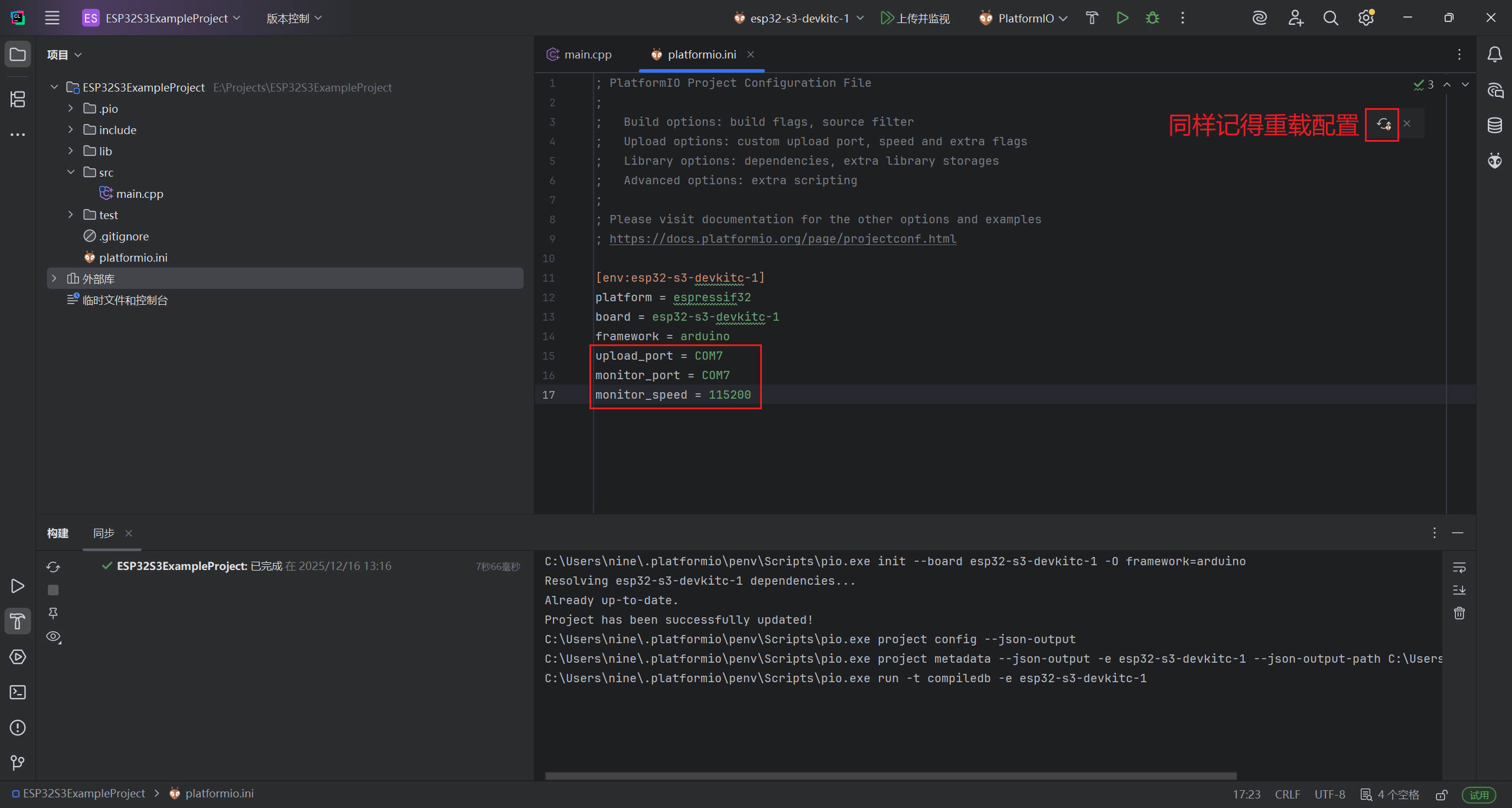Collapse the src folder
The height and width of the screenshot is (808, 1512).
(70, 172)
